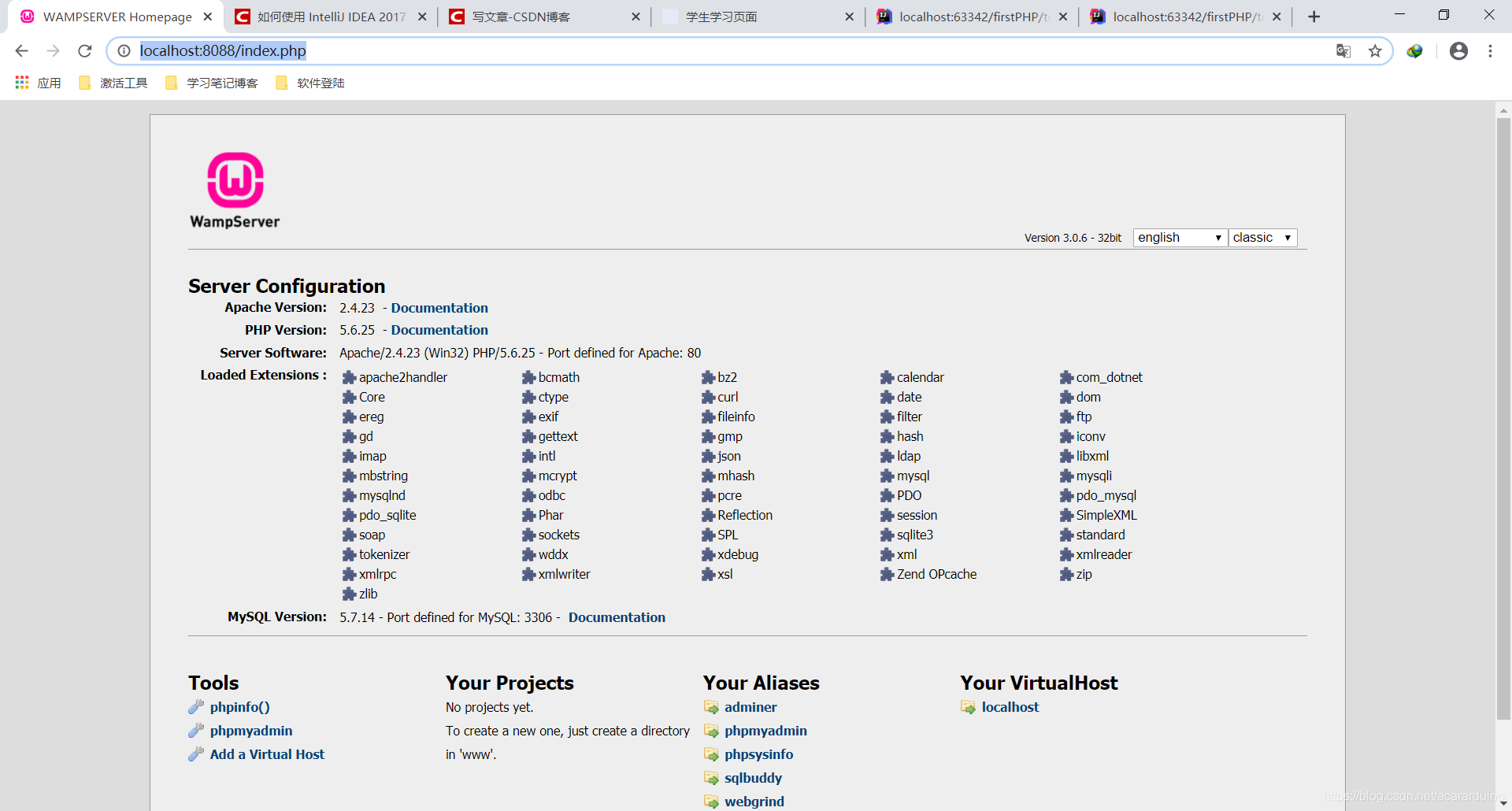Image resolution: width=1512 pixels, height=811 pixels.
Task: Bookmark this page with the star
Action: 1375,50
